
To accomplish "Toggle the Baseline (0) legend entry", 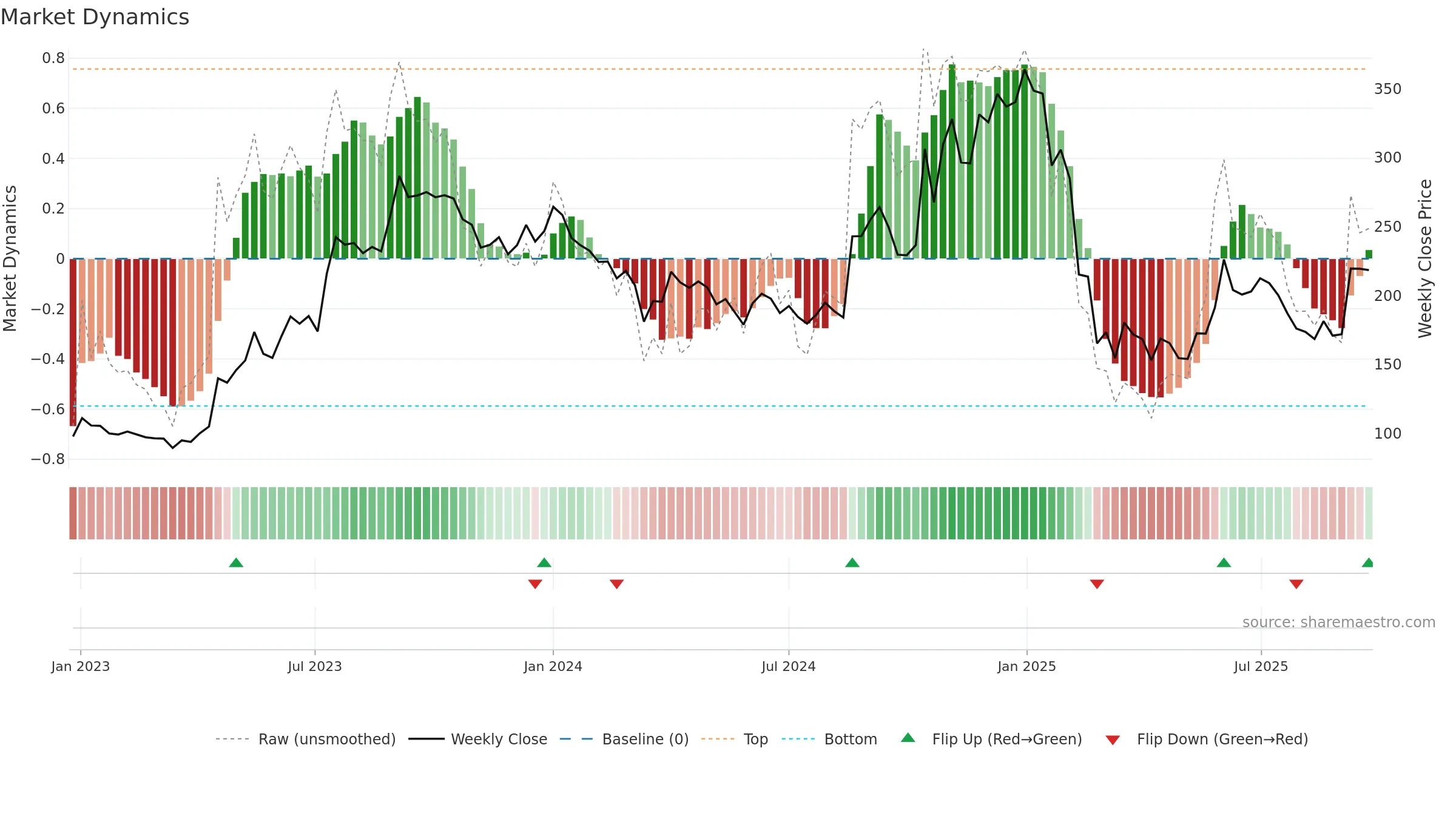I will [x=624, y=739].
